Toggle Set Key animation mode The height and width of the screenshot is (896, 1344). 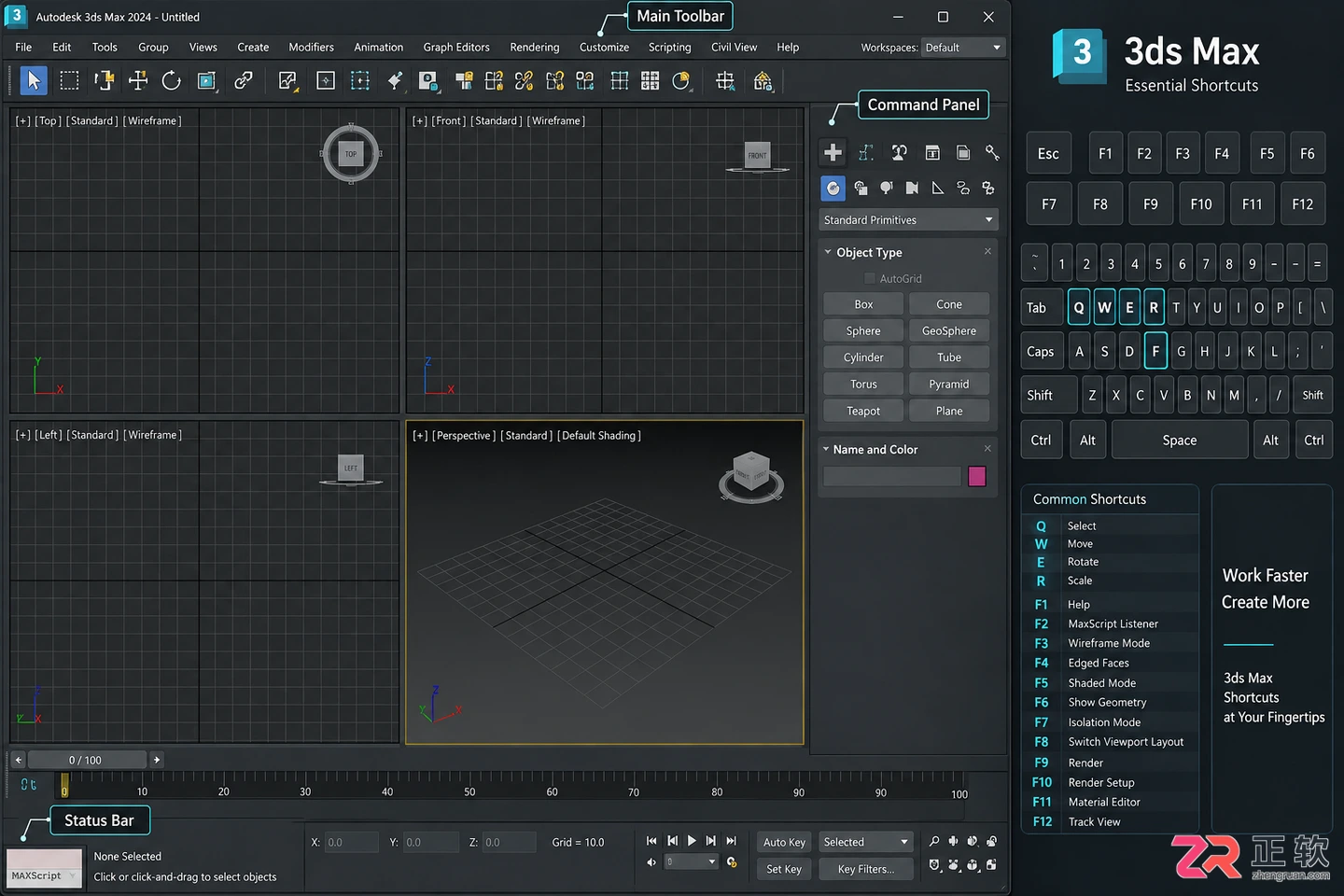[x=784, y=869]
